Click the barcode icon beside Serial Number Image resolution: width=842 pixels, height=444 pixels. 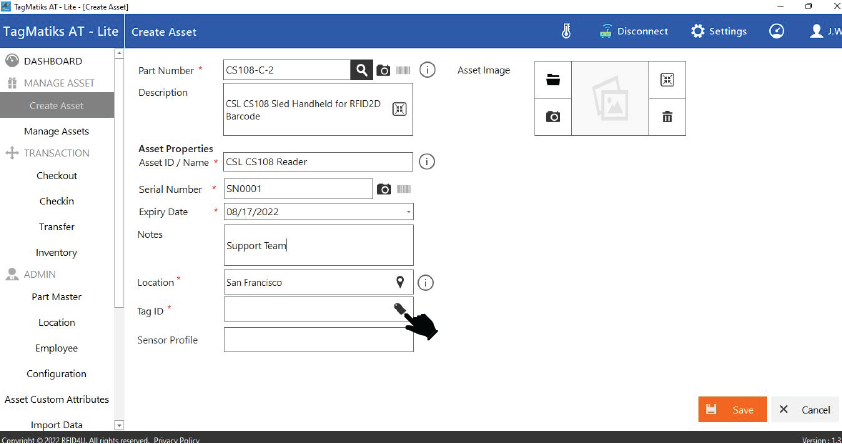(x=404, y=189)
